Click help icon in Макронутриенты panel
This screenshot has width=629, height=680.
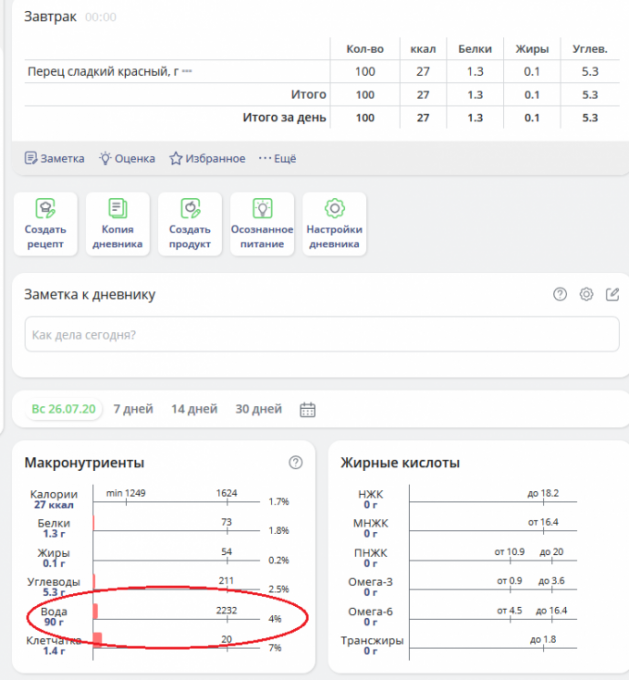295,462
